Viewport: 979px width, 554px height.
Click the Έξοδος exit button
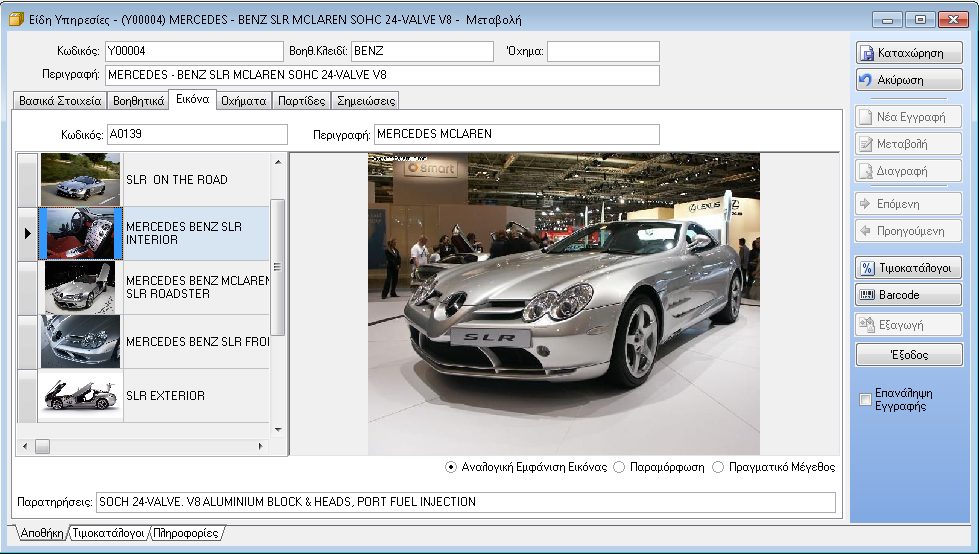909,355
